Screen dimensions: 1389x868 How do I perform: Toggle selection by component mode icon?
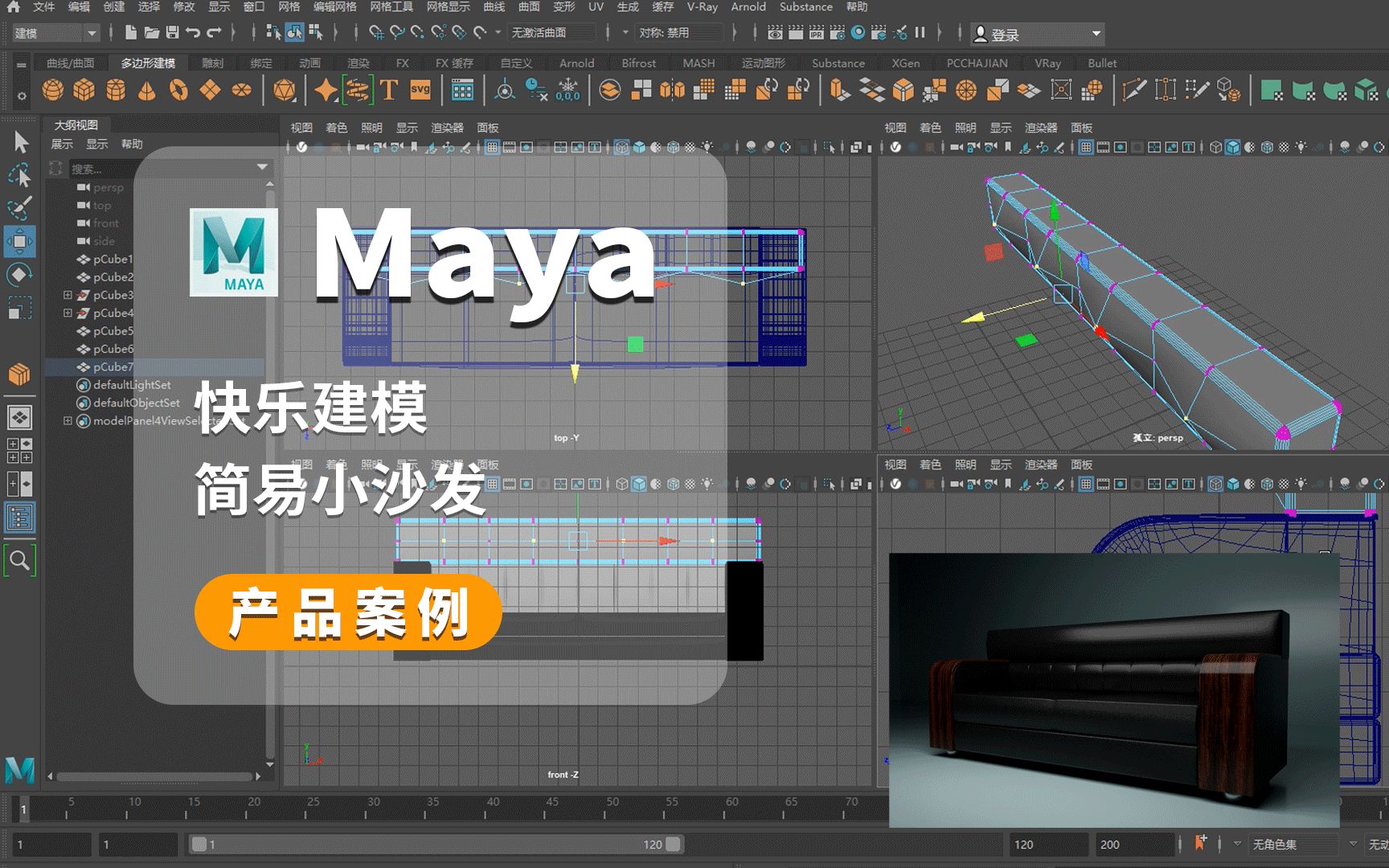click(315, 32)
